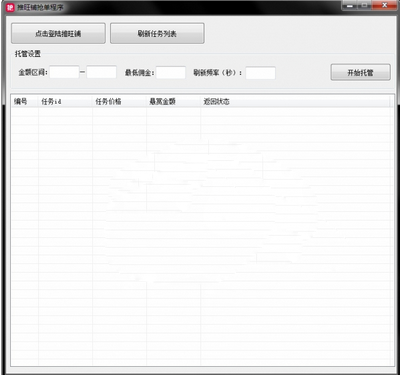Screen dimensions: 400x375
Task: Close the 推旺铺抢单程序 window
Action: tap(384, 5)
